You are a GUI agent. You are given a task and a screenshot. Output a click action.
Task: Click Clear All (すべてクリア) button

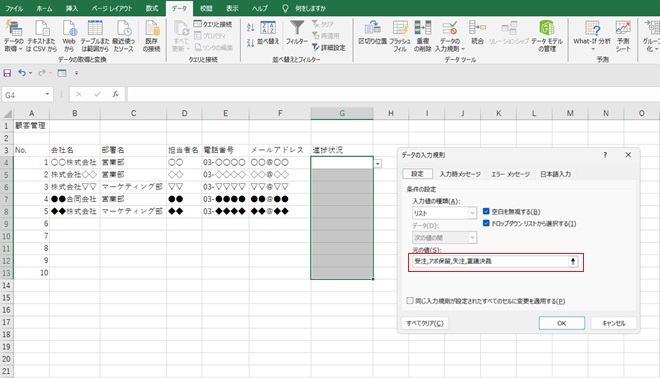point(425,323)
